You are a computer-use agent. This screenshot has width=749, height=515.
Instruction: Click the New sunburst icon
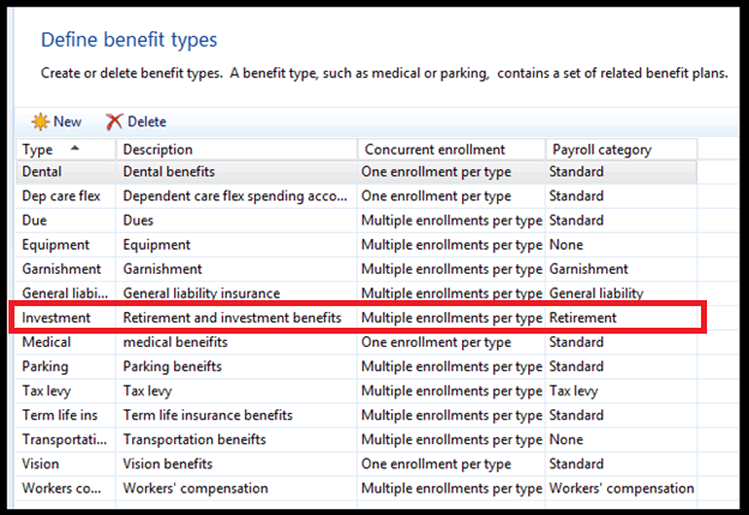click(41, 122)
